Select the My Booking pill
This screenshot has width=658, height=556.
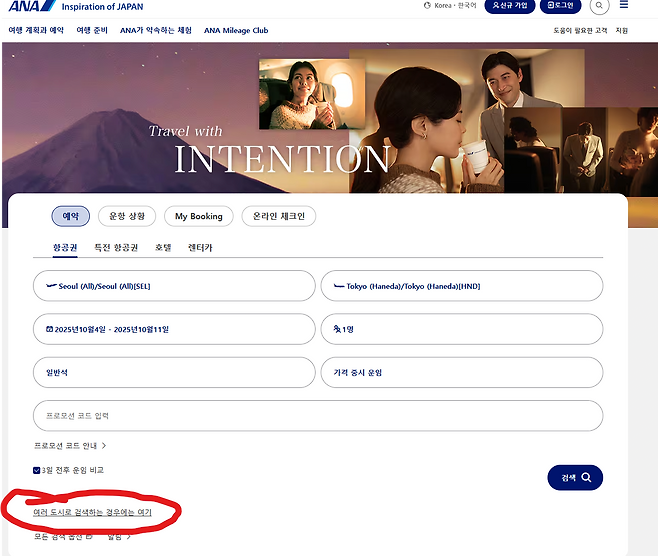pos(198,216)
